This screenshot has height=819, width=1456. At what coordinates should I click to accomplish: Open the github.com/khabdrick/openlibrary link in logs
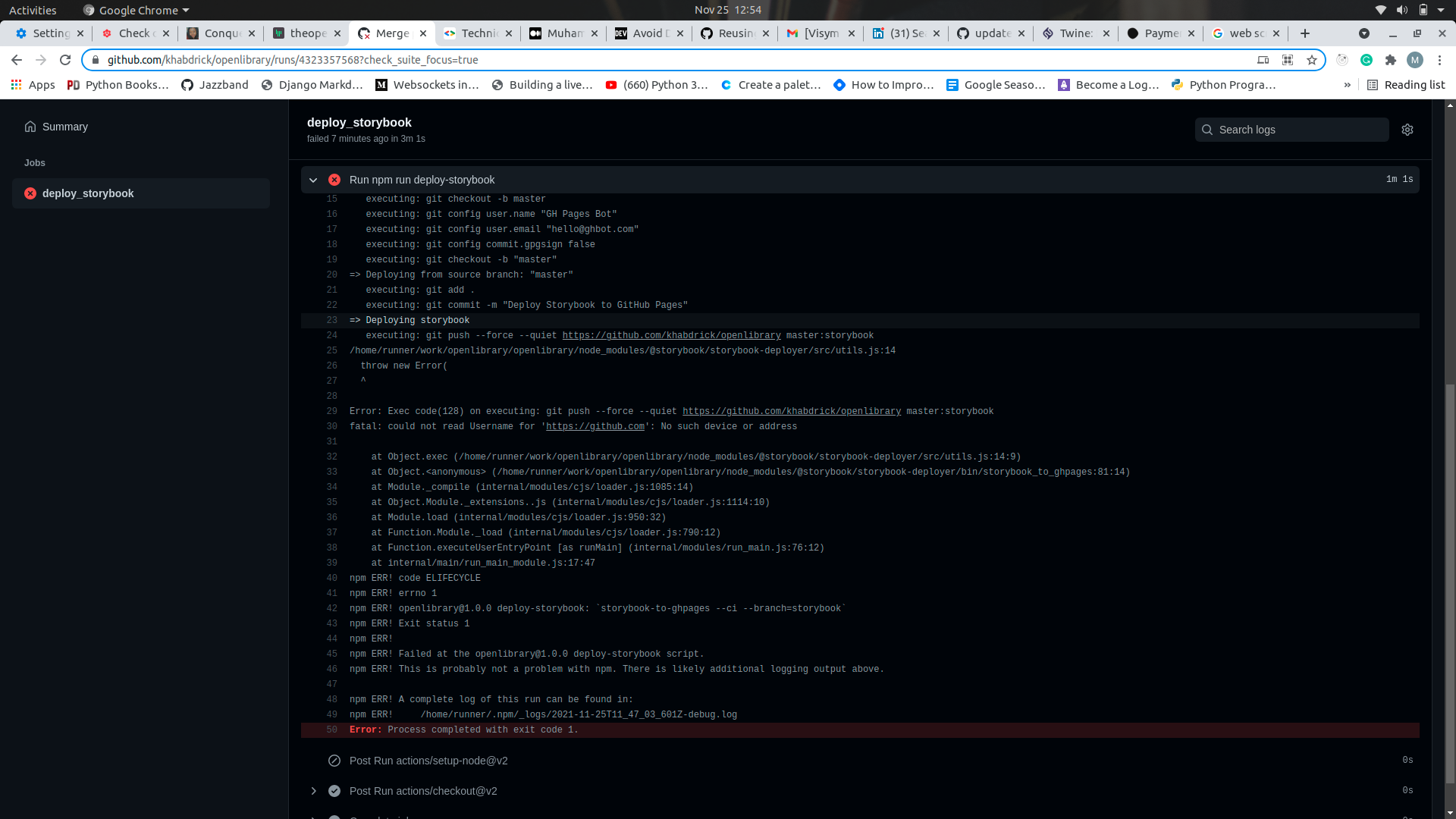point(672,335)
